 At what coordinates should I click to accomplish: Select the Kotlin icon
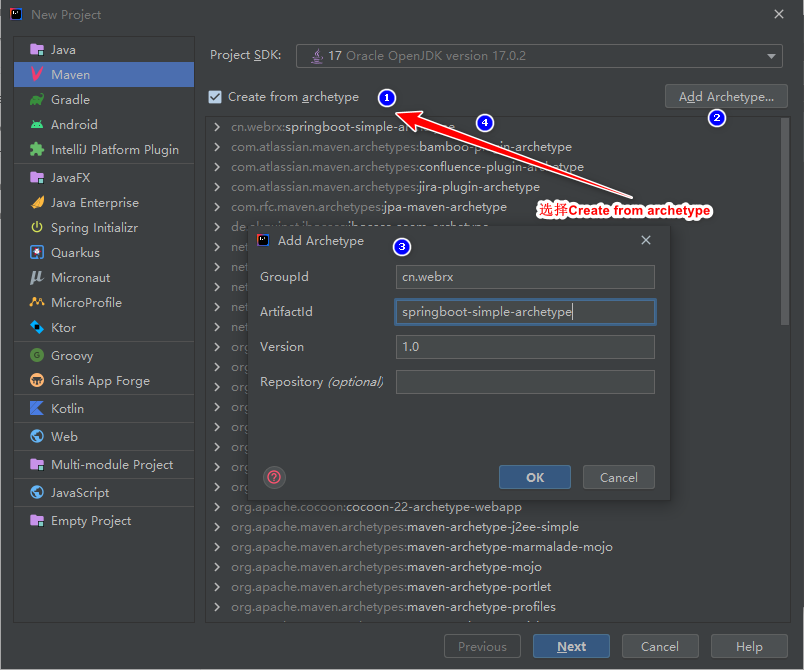pos(37,409)
